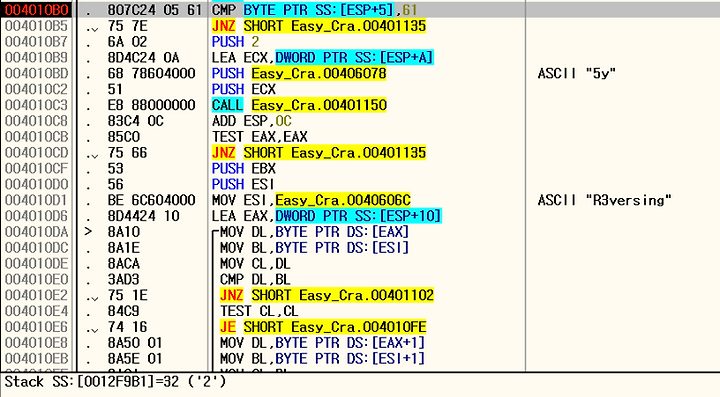Screen dimensions: 720x397
Task: Click the JNZ instruction at address 004010CD
Action: pos(319,152)
